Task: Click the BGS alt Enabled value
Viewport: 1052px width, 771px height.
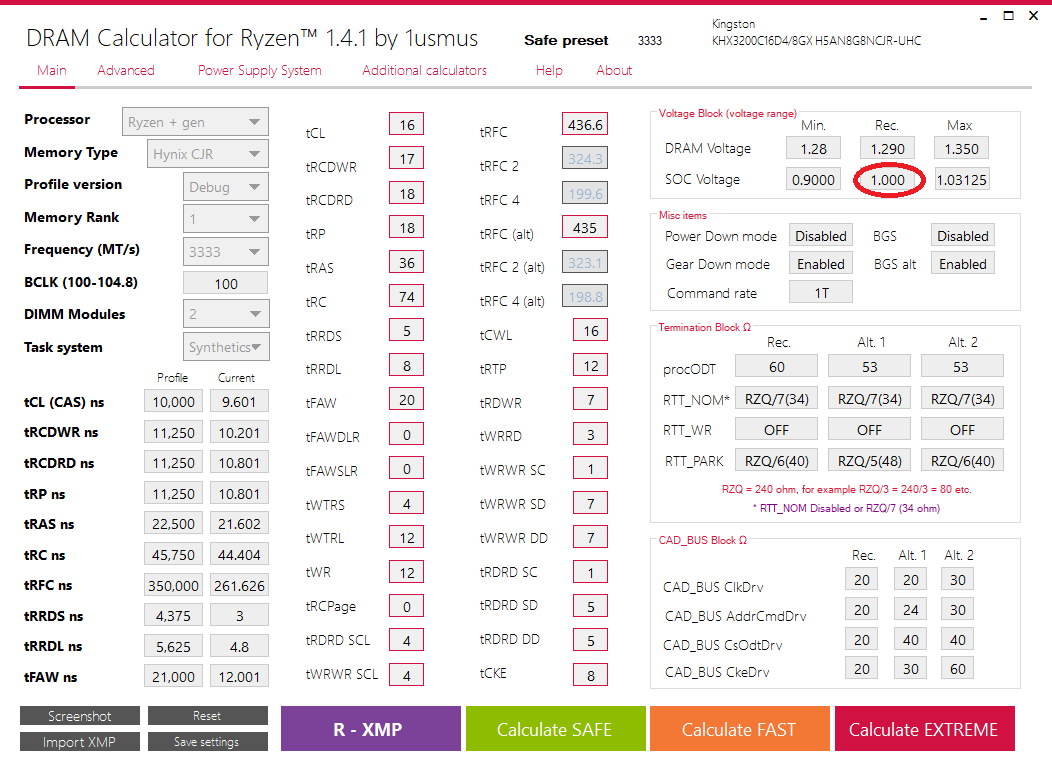Action: tap(963, 264)
